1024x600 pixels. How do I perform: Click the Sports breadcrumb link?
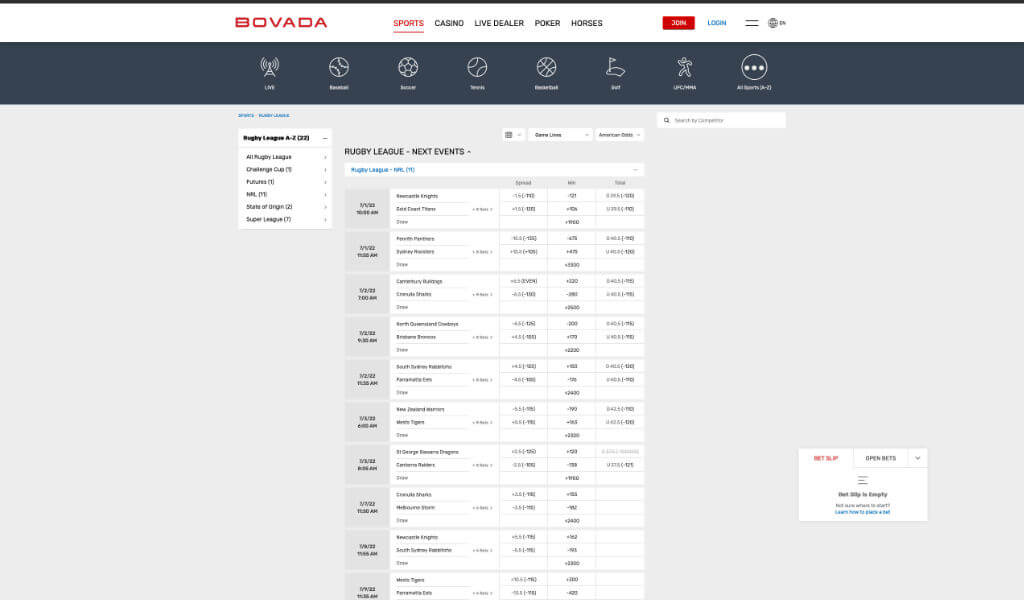click(x=246, y=116)
